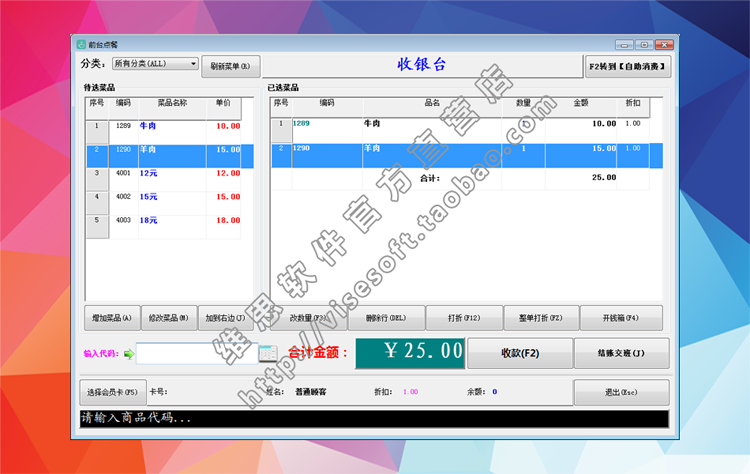The width and height of the screenshot is (750, 474).
Task: Click the 品名 column header in selected dishes
Action: 432,102
